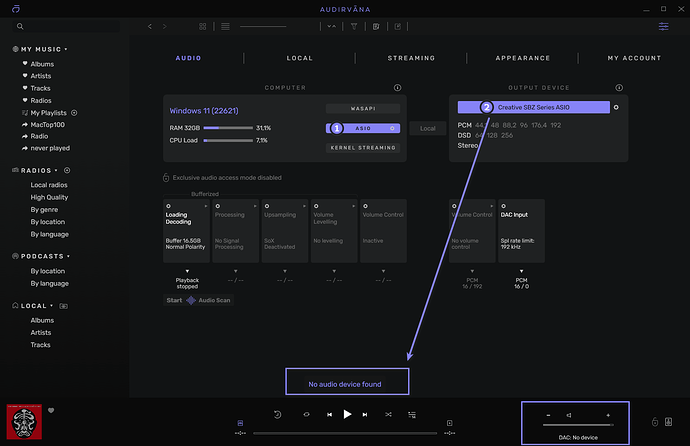This screenshot has width=690, height=446.
Task: Expand the My Music section dropdown
Action: coord(66,49)
